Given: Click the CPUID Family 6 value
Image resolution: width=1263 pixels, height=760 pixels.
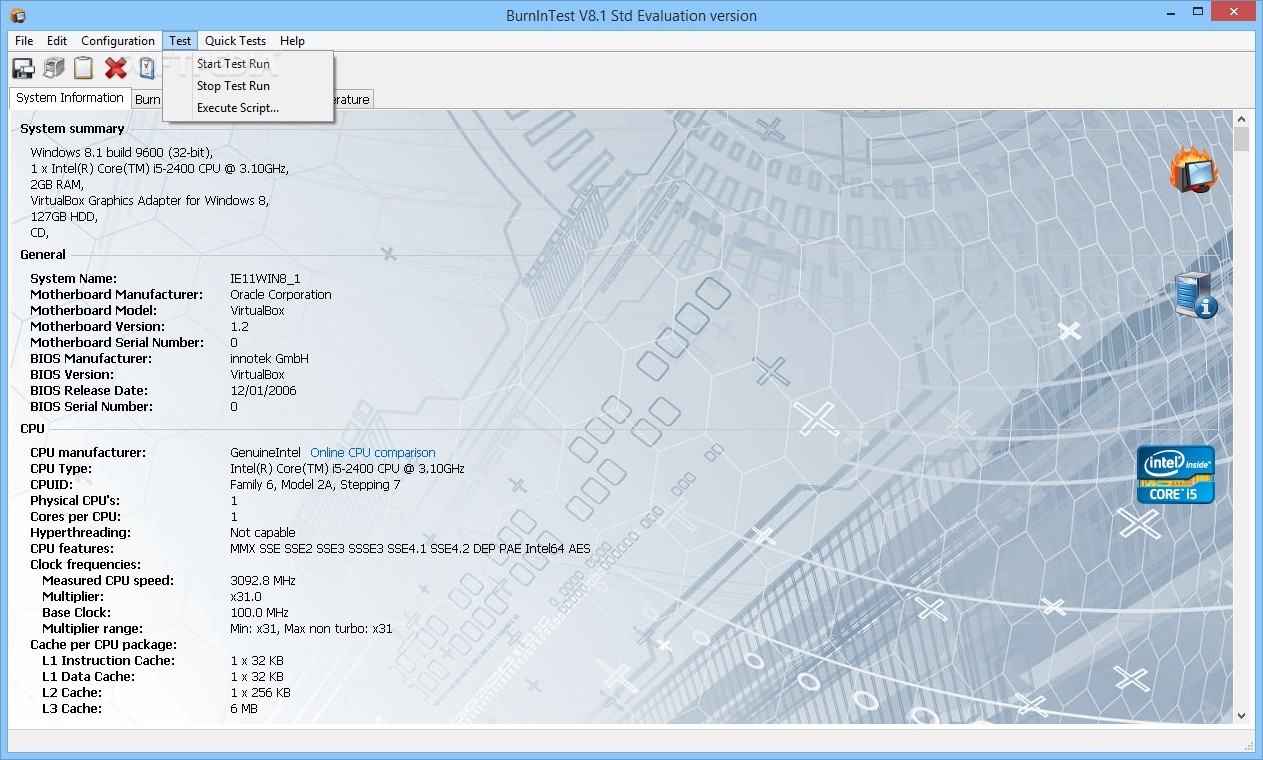Looking at the screenshot, I should click(x=315, y=485).
